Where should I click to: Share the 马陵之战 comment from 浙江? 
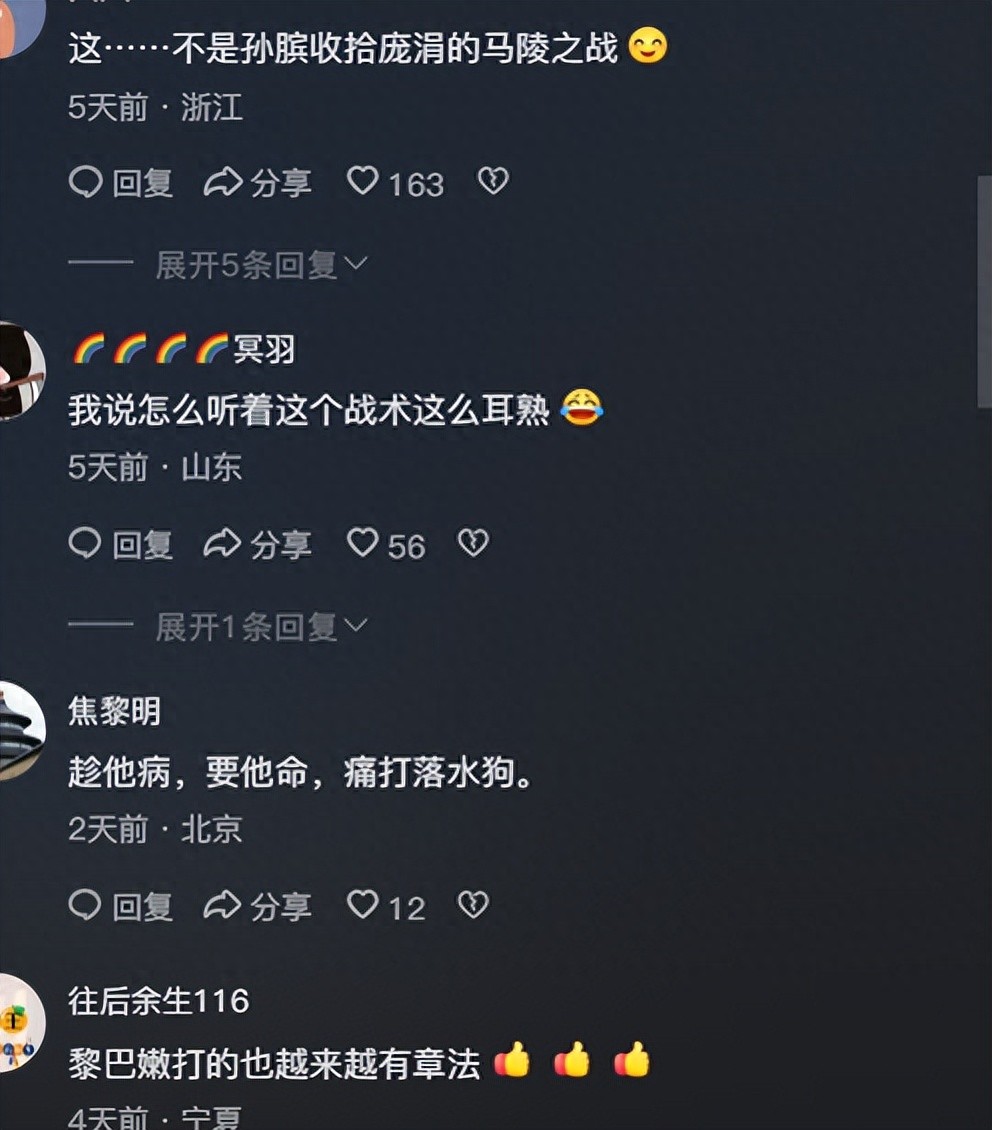(257, 182)
